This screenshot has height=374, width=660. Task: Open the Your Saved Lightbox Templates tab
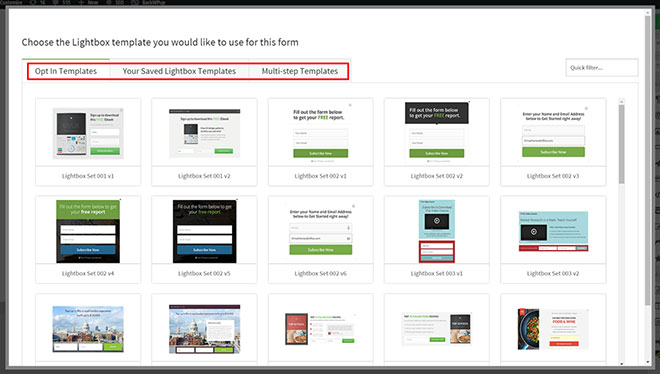[x=179, y=71]
